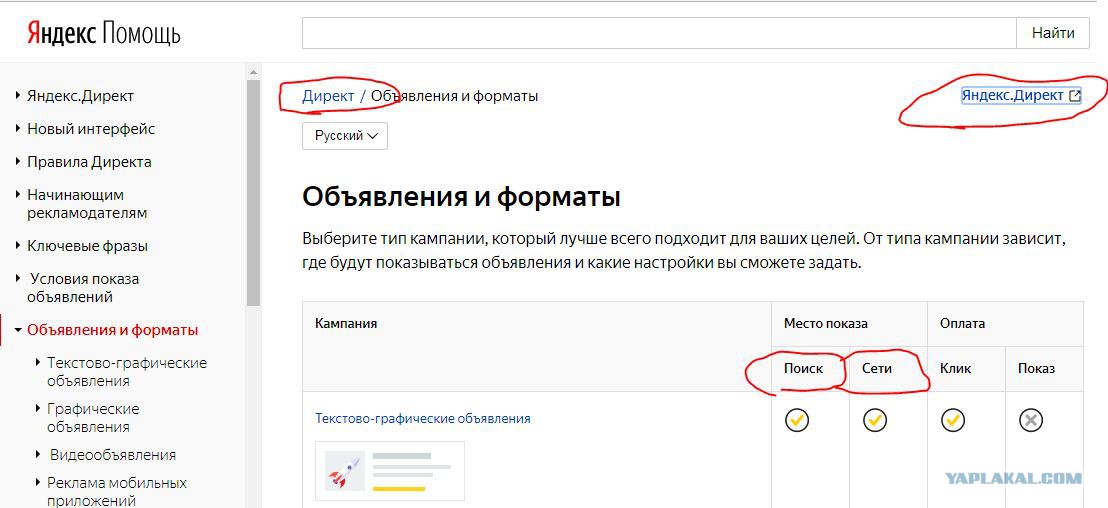Screen dimensions: 1108x508
Task: Click the Объявления и форматы page heading
Action: pos(461,197)
